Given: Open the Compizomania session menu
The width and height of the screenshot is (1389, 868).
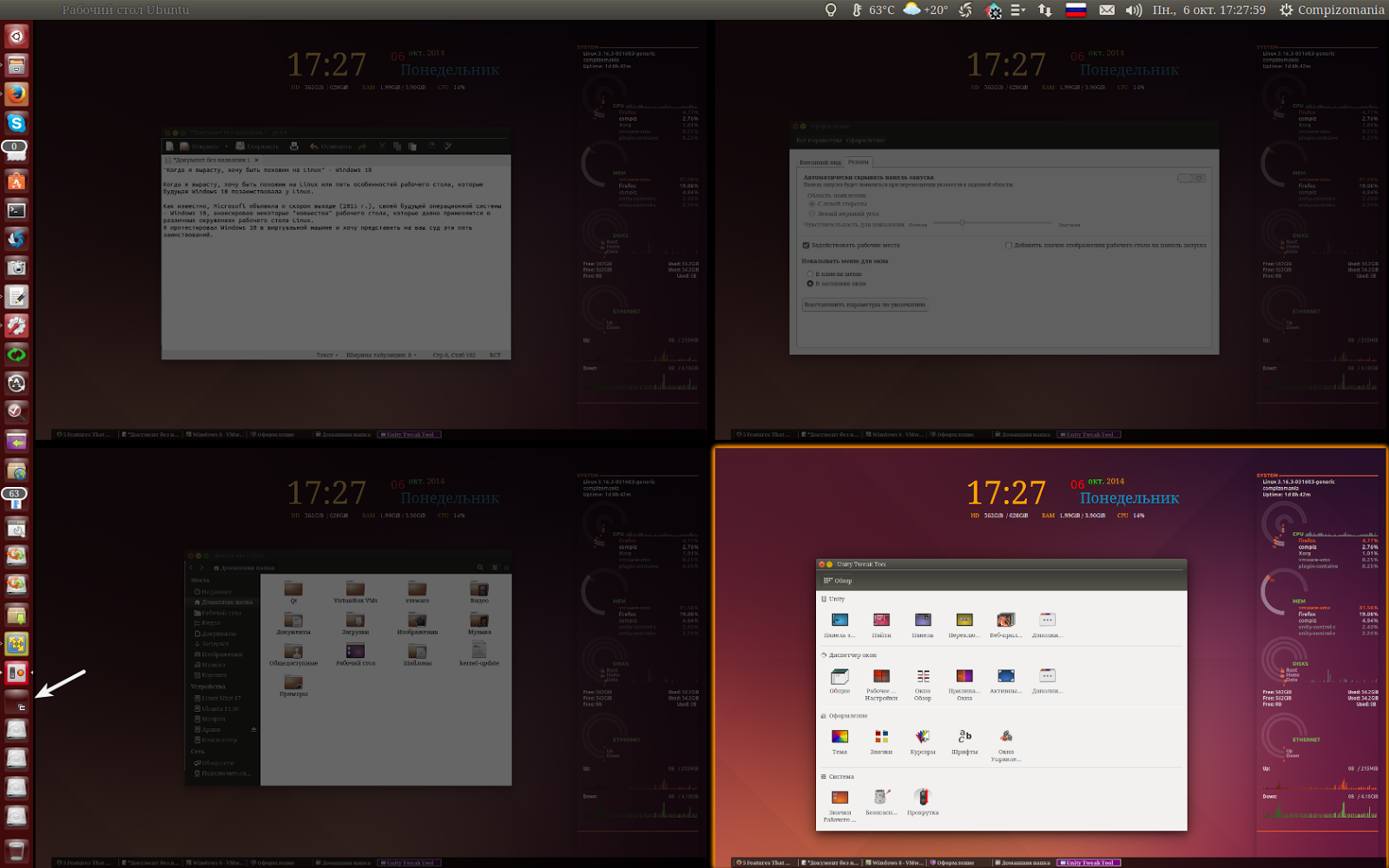Looking at the screenshot, I should pos(1333,10).
